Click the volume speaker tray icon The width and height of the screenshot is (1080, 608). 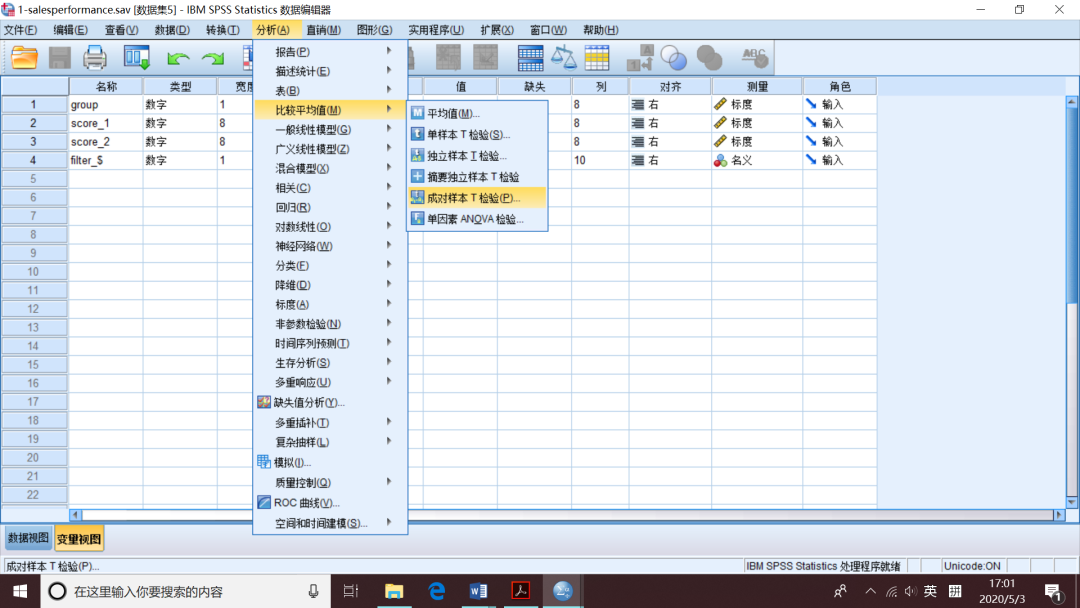911,591
